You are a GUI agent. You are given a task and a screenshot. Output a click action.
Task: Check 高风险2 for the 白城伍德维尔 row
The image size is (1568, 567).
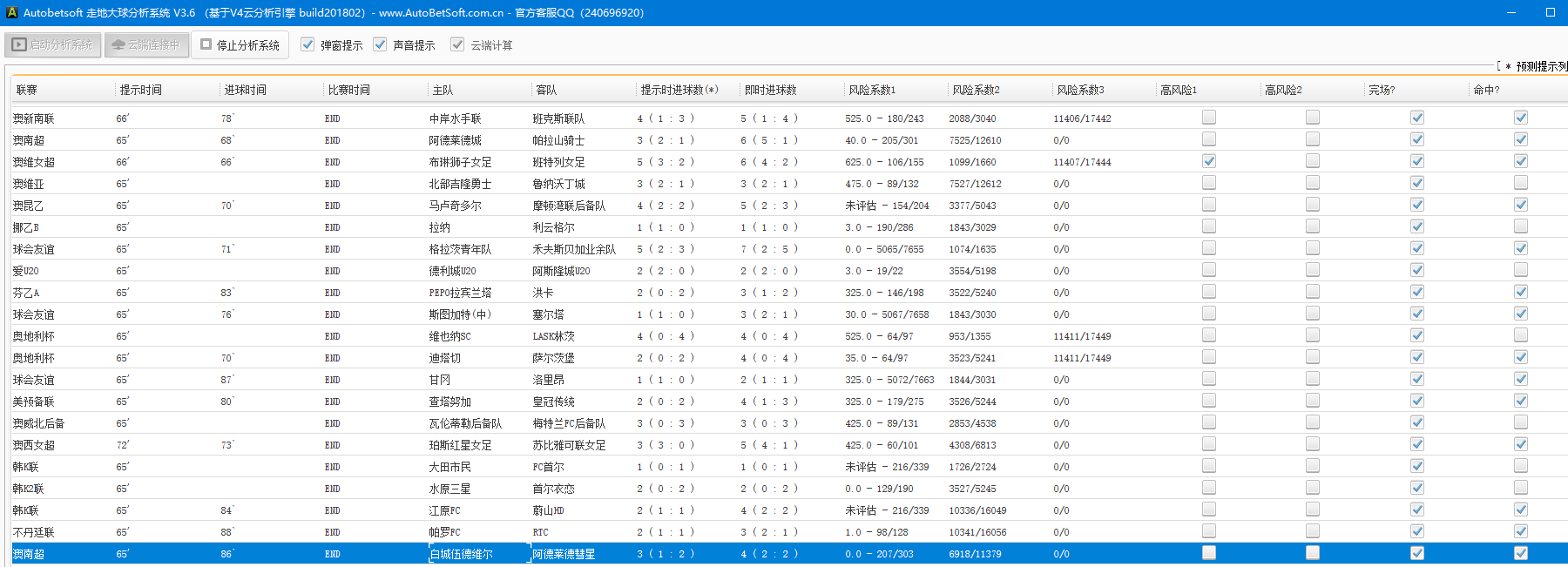point(1313,553)
